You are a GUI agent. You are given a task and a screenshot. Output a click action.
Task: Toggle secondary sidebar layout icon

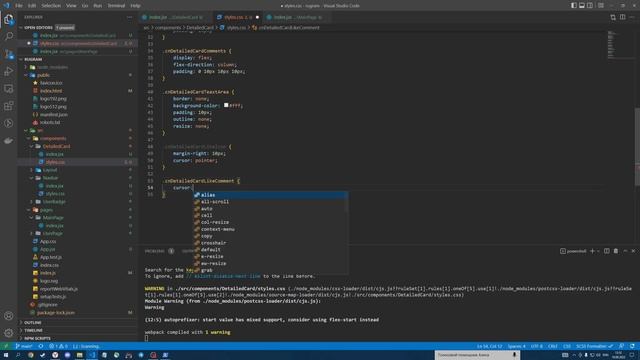(590, 6)
